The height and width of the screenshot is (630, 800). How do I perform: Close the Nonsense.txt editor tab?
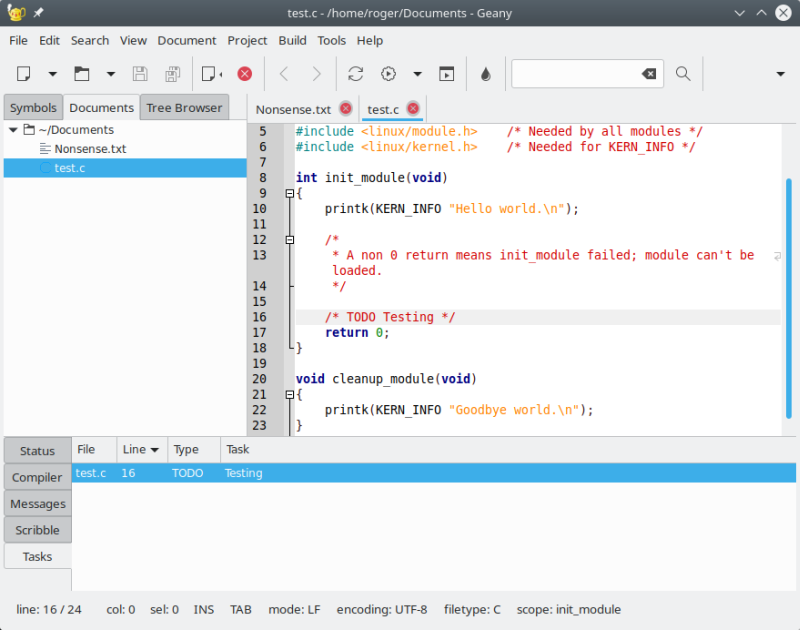click(x=346, y=109)
